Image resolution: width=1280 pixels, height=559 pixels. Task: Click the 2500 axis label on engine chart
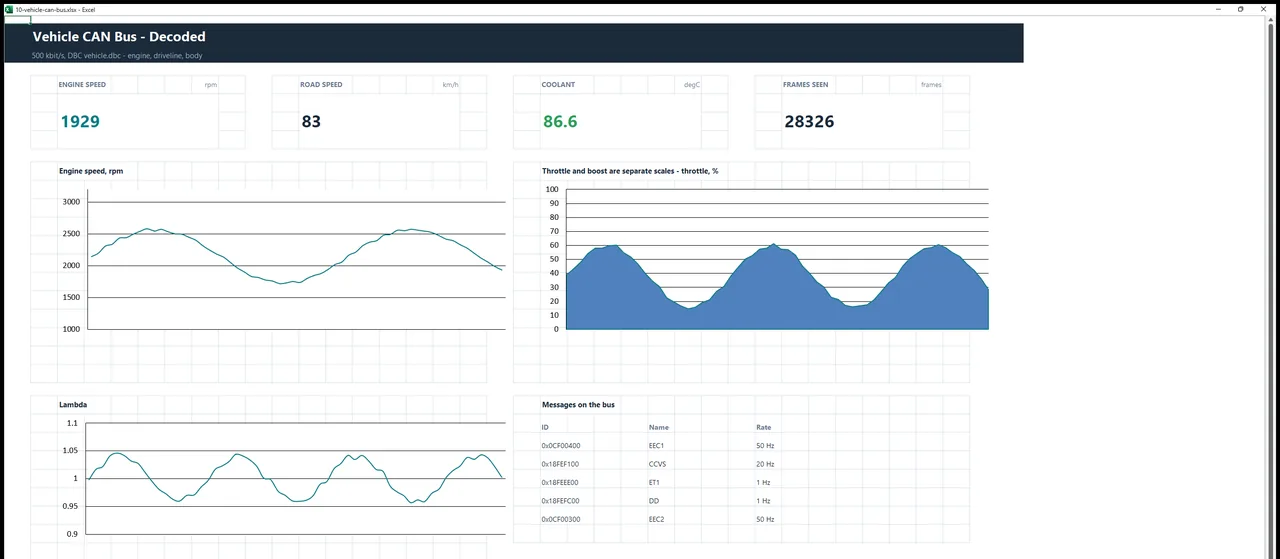point(71,234)
